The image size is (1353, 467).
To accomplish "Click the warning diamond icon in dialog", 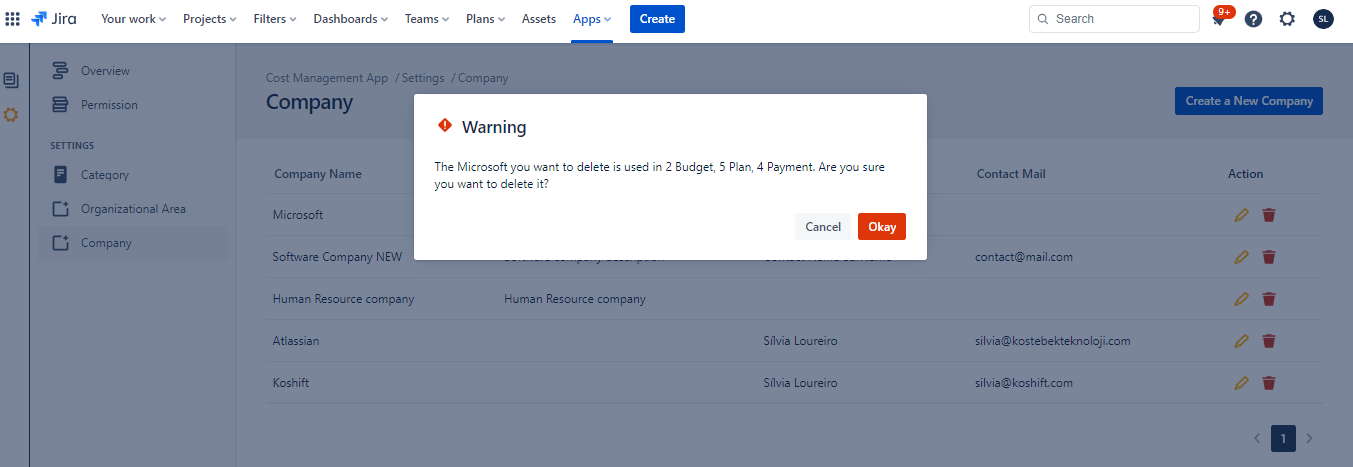I will click(445, 126).
